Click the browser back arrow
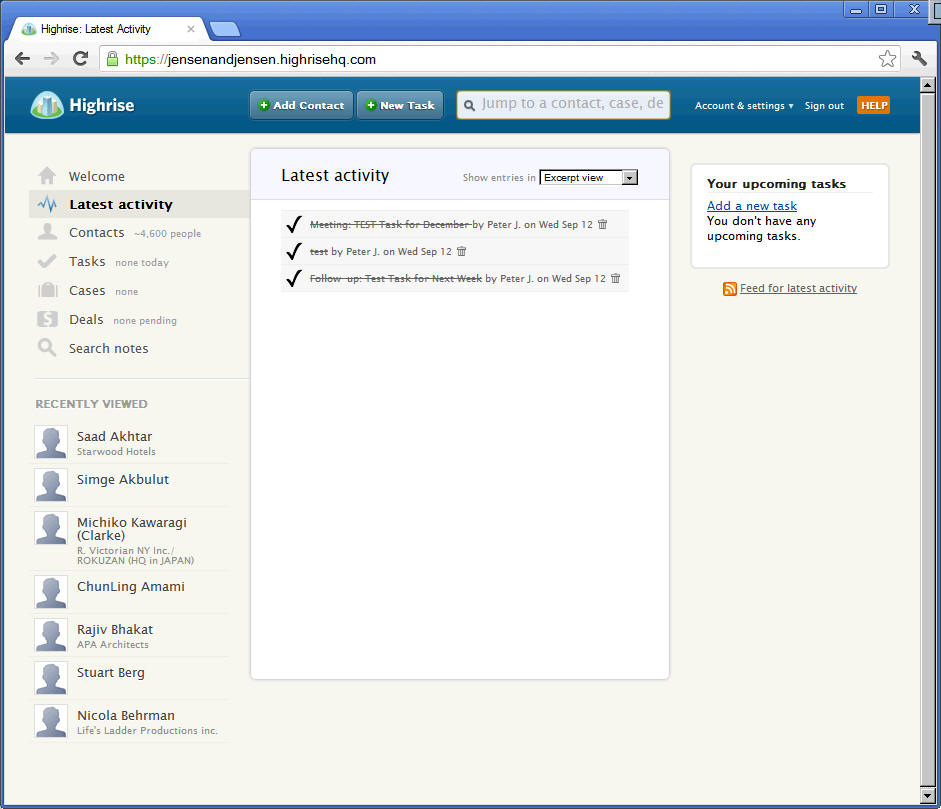 [22, 59]
